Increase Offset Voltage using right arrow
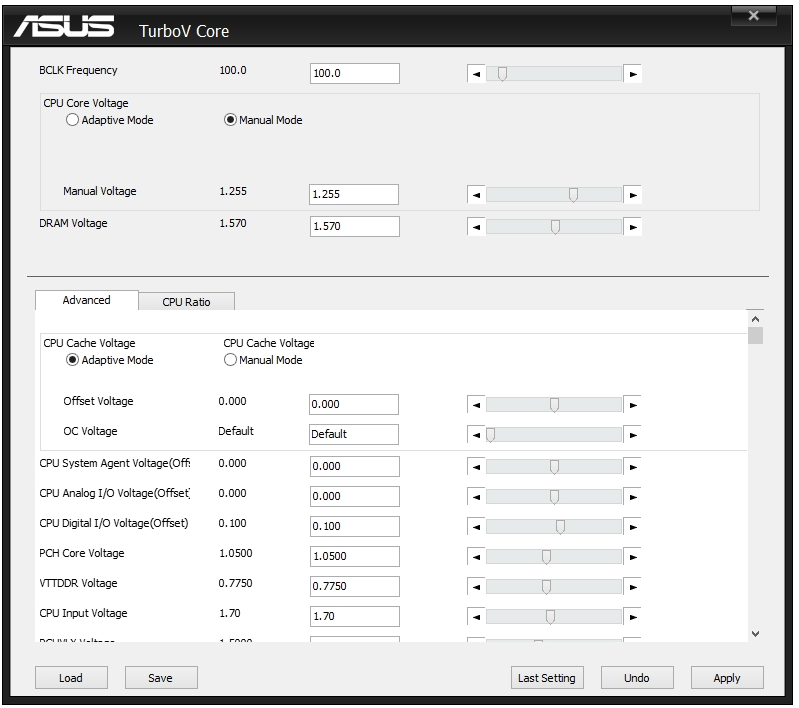This screenshot has height=708, width=799. coord(632,405)
